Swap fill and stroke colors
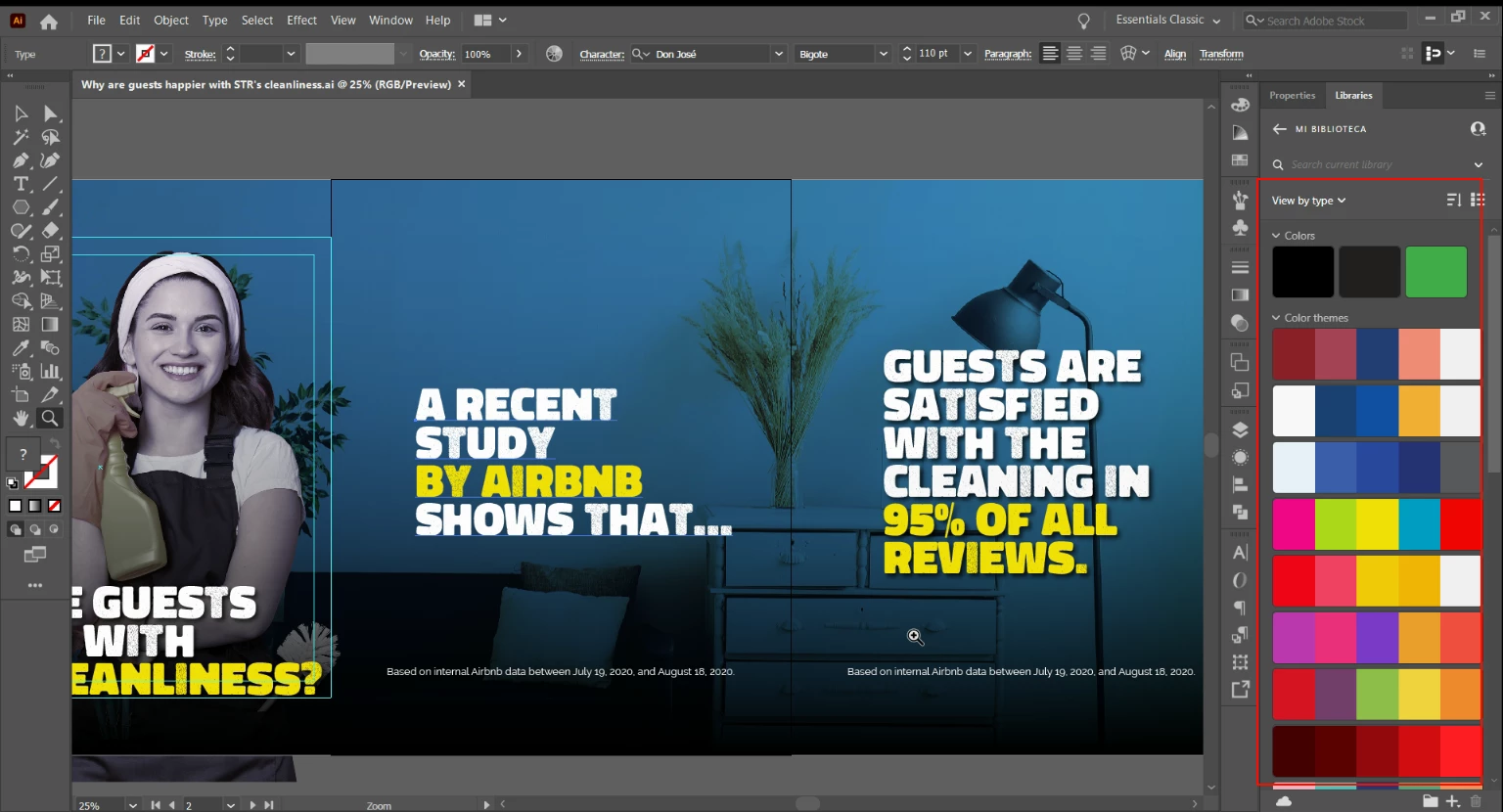The width and height of the screenshot is (1503, 812). (x=55, y=444)
